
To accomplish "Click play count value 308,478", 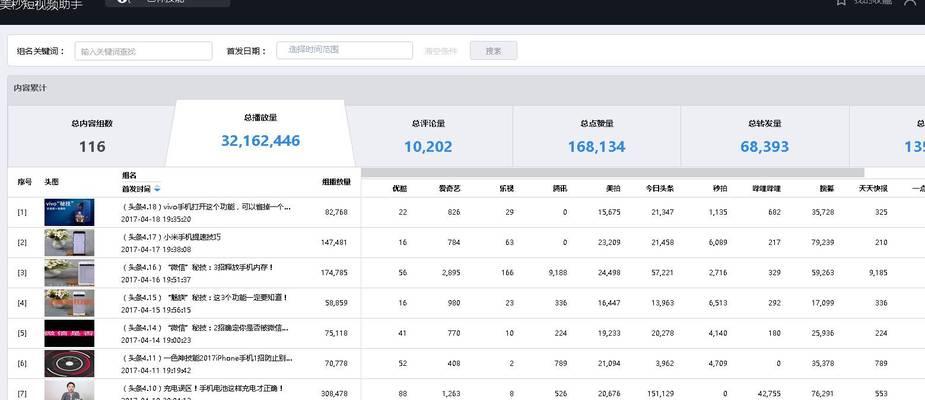I will point(334,394).
